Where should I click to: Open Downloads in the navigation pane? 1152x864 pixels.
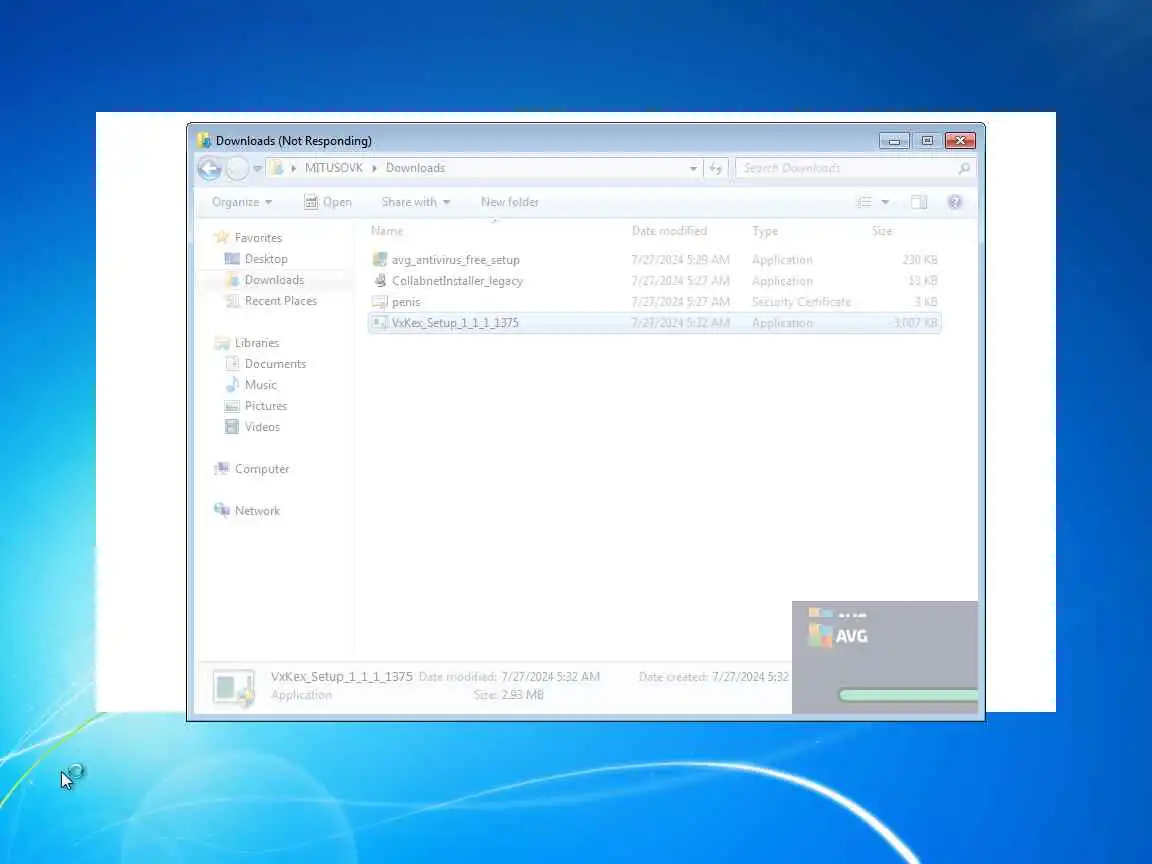coord(274,280)
